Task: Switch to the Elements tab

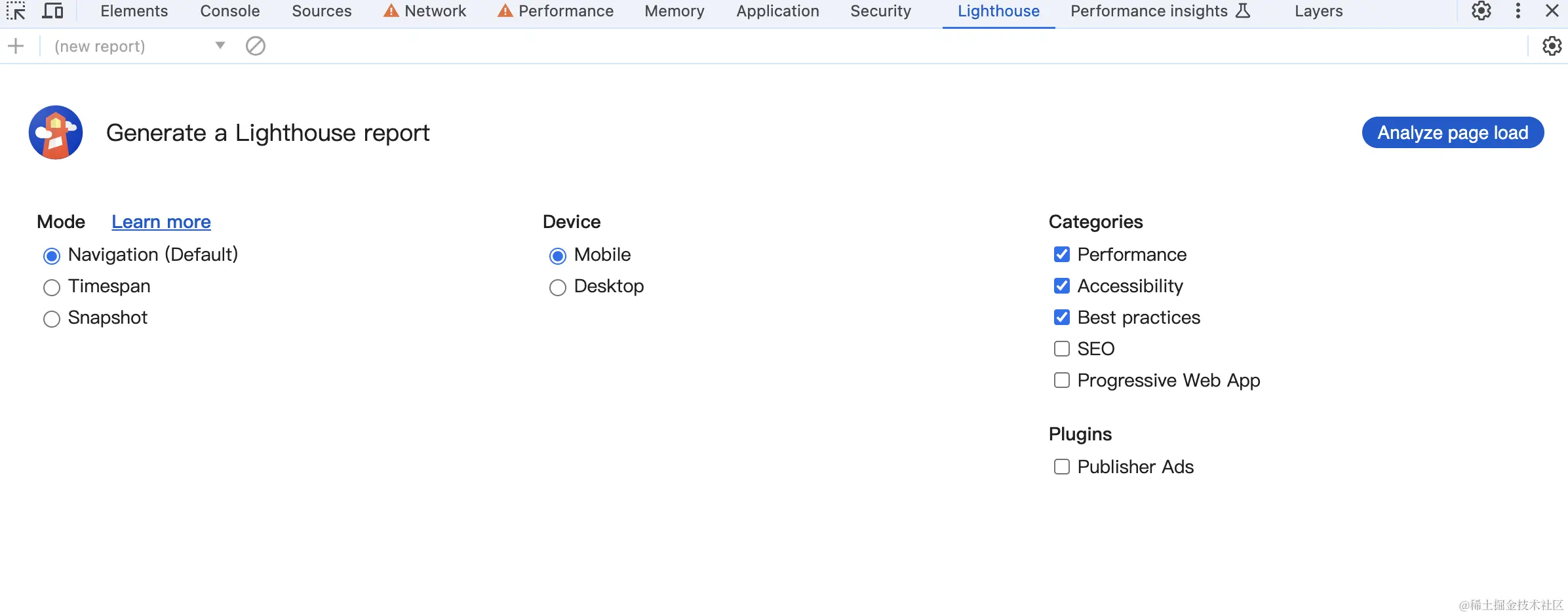Action: click(x=134, y=11)
